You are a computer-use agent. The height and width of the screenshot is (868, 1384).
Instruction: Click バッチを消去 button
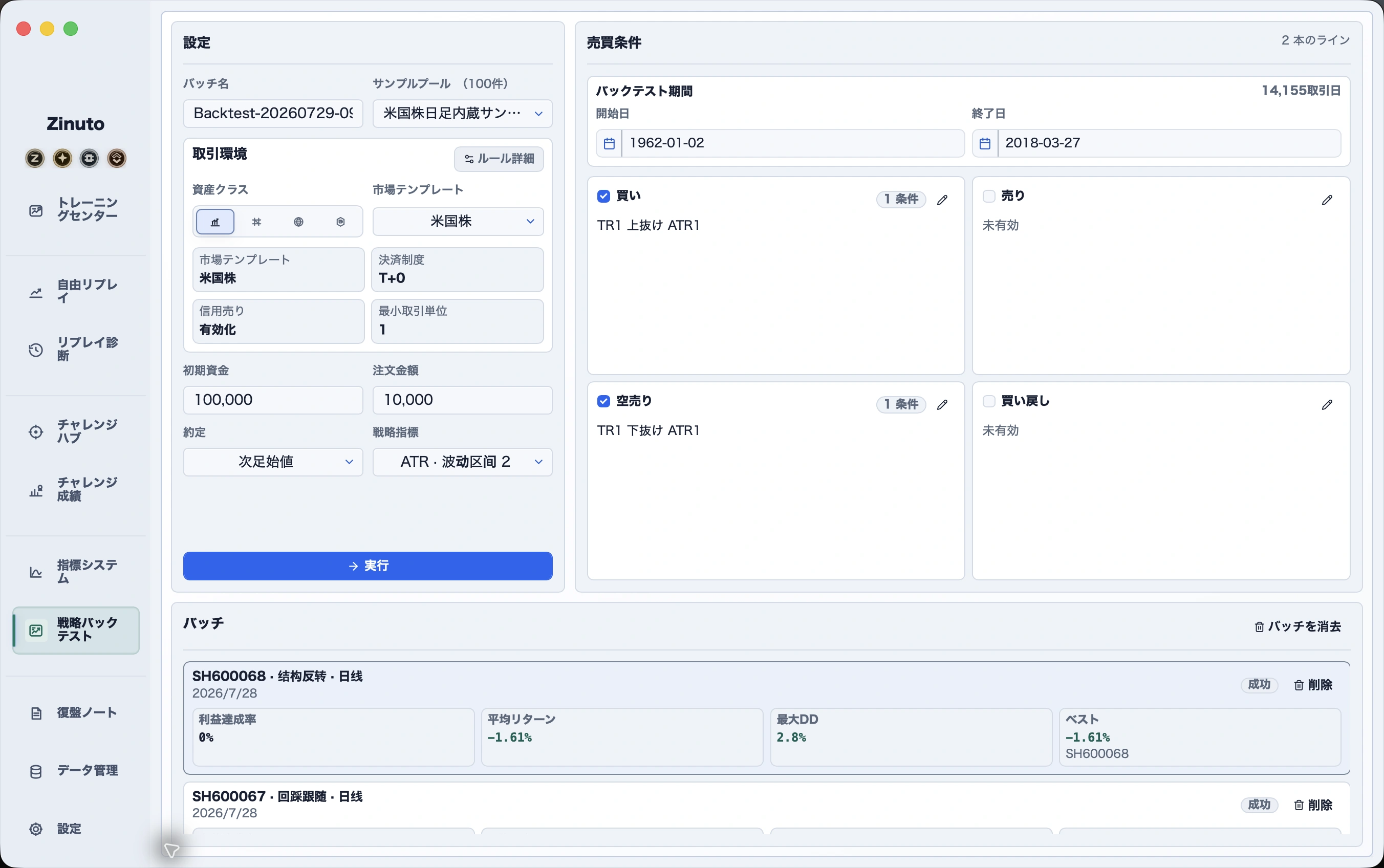tap(1297, 627)
